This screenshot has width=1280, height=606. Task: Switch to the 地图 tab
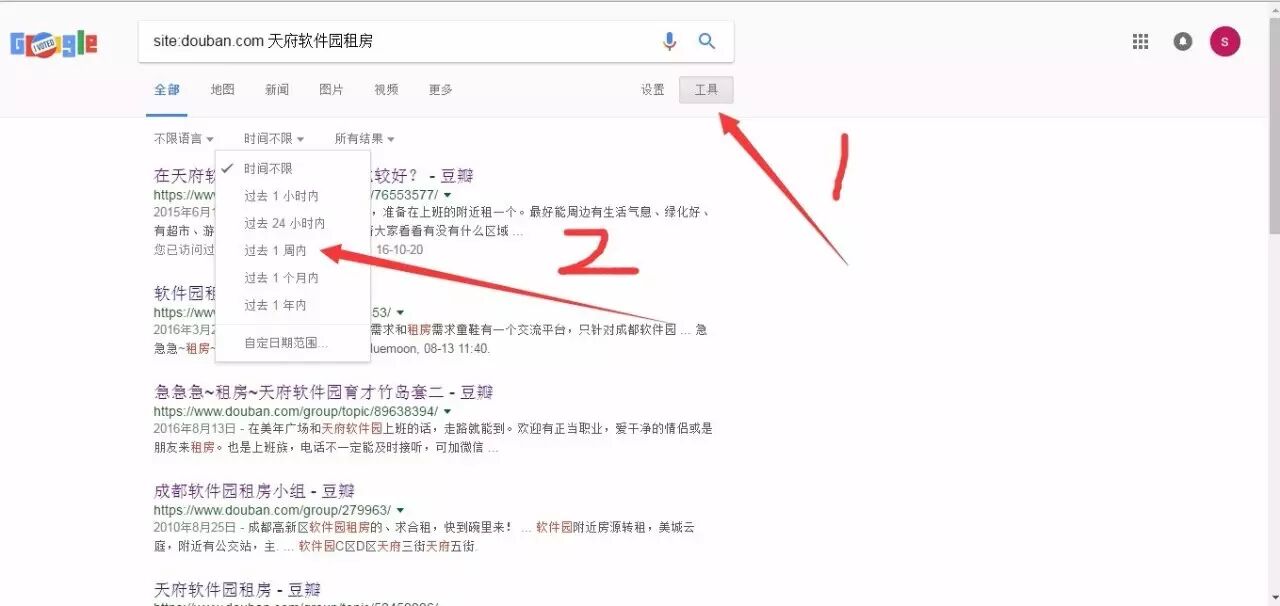coord(222,89)
